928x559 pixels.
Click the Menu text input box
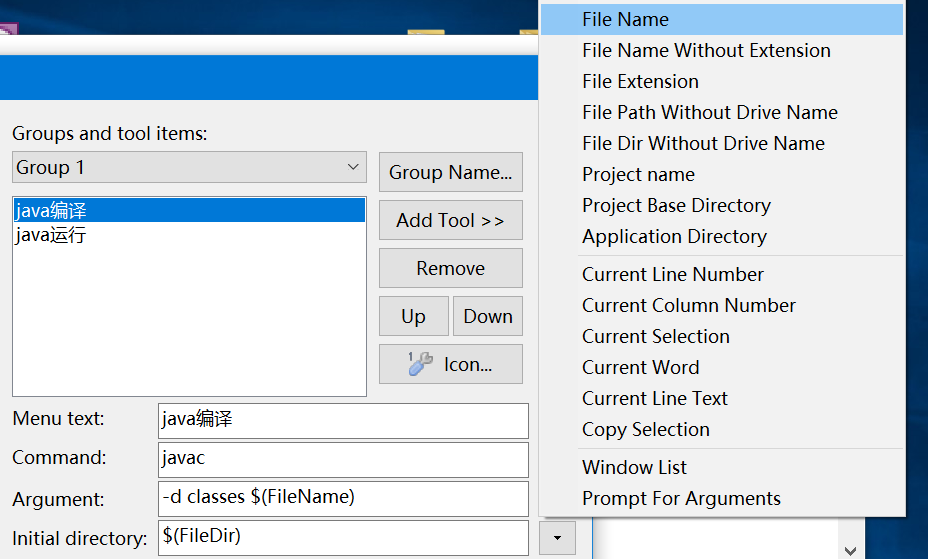(x=343, y=420)
